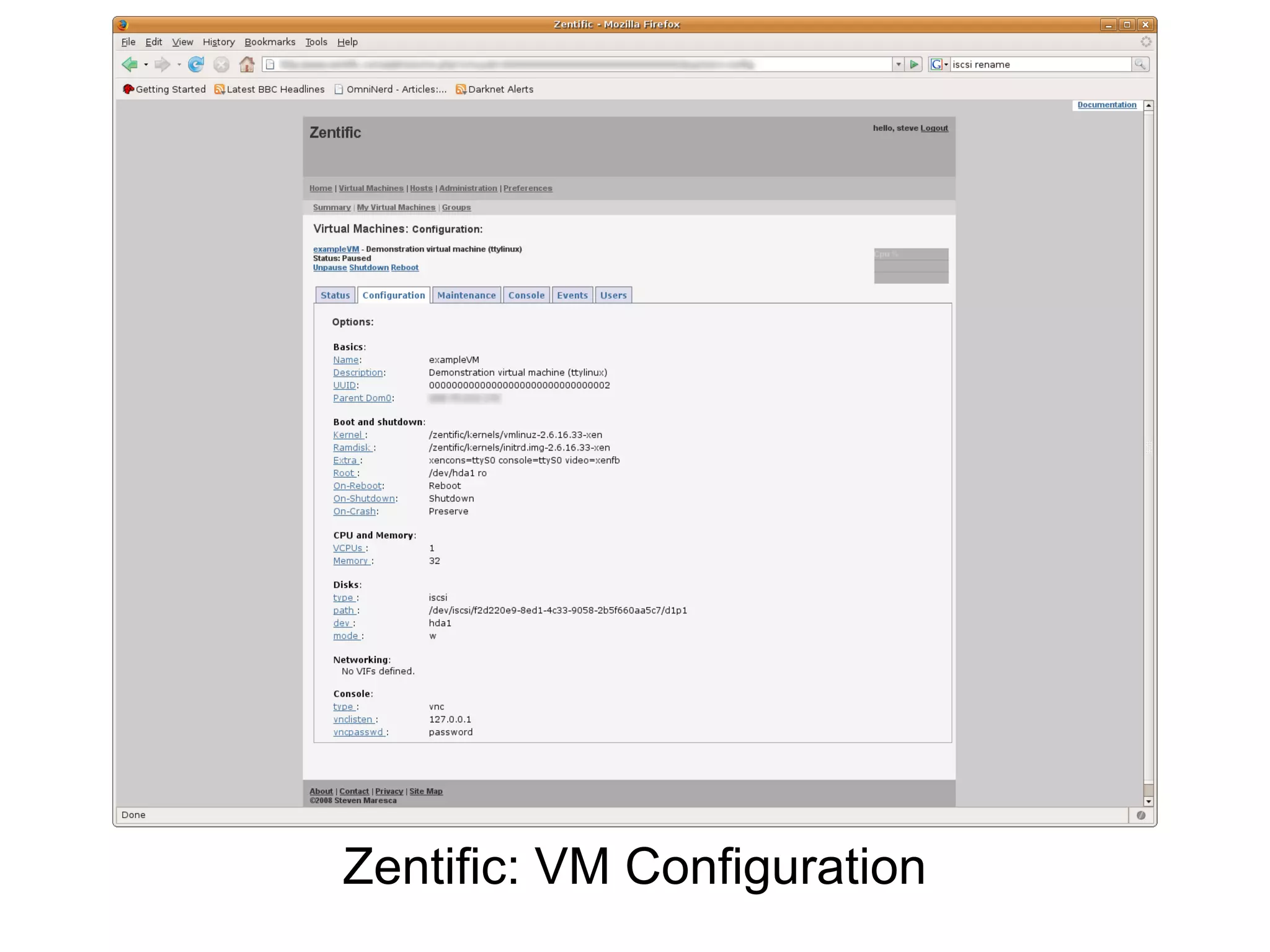Viewport: 1270px width, 952px height.
Task: Click the exampleVM link
Action: [336, 249]
